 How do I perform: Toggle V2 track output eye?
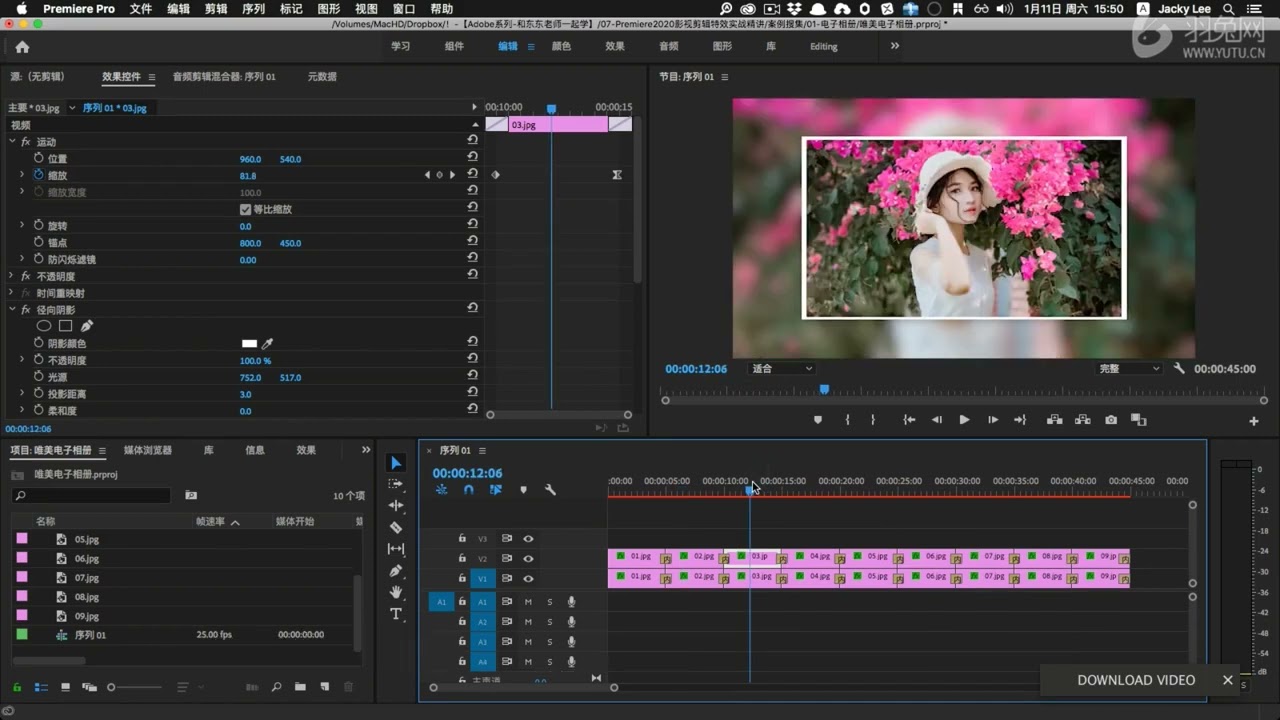pos(528,559)
